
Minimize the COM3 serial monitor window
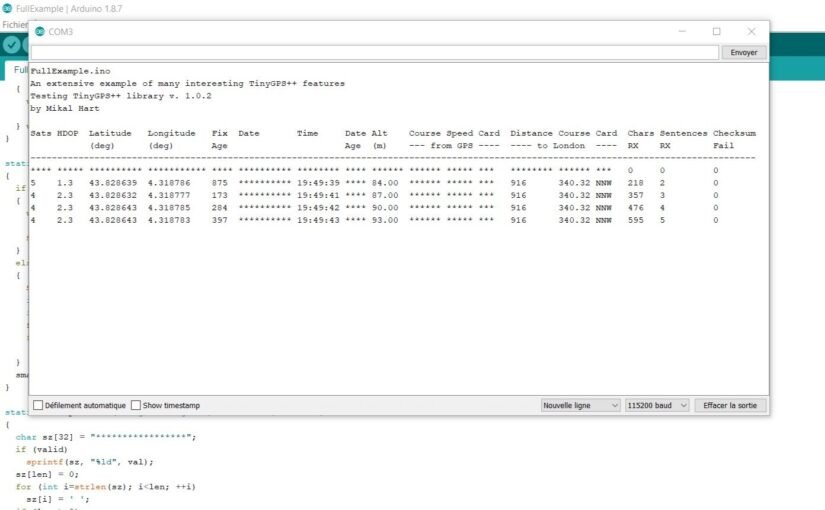point(682,32)
